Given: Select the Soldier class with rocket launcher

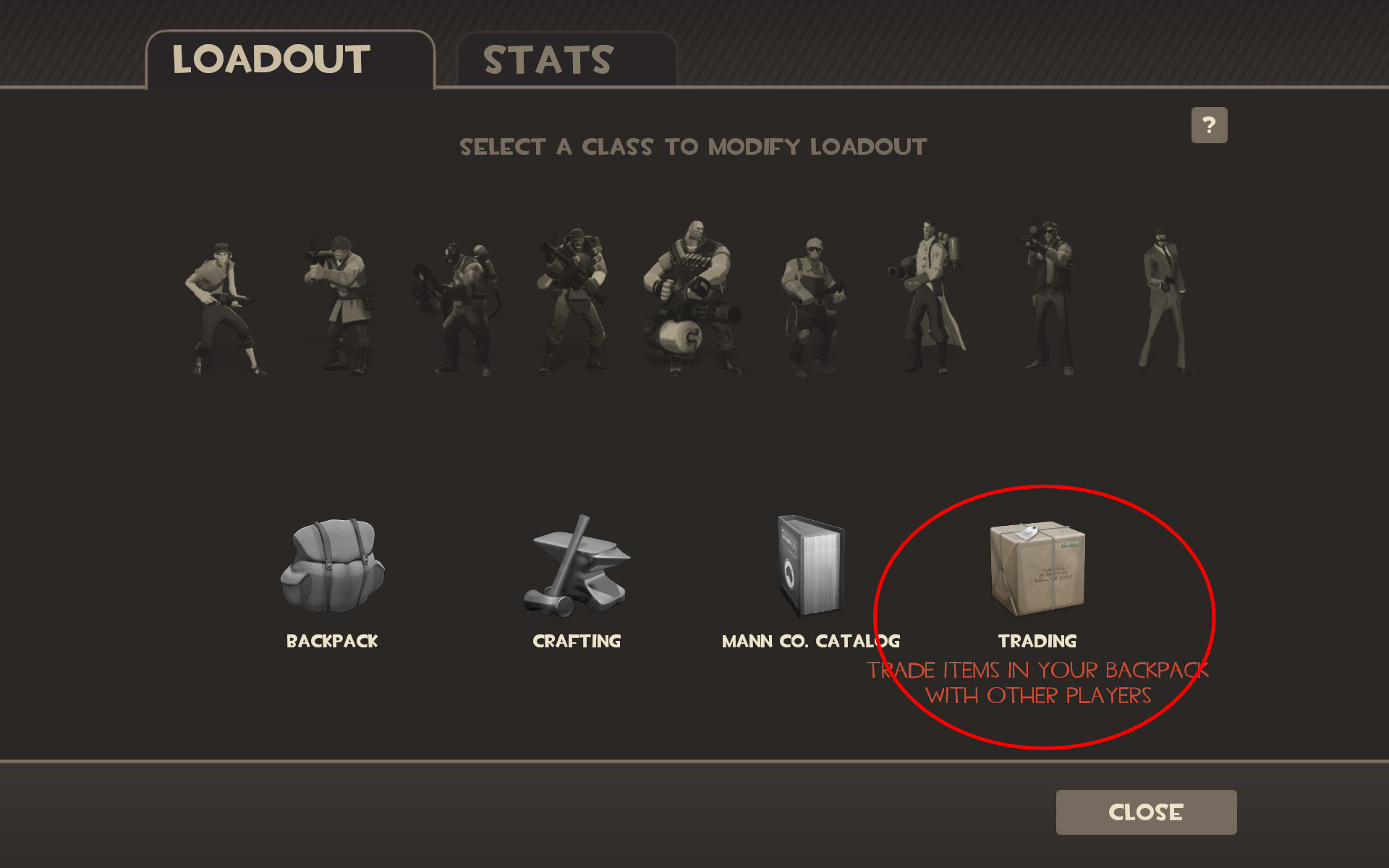Looking at the screenshot, I should [339, 305].
